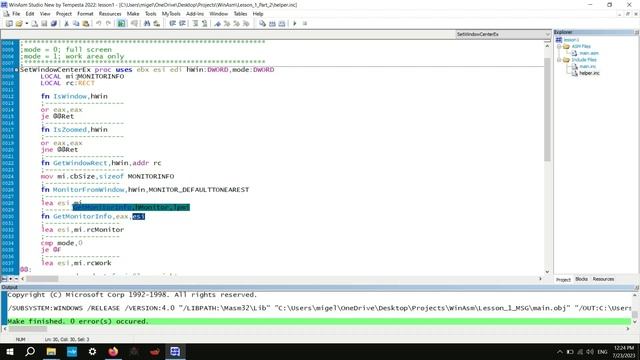Open the Tables menu
The image size is (640, 360).
pyautogui.click(x=240, y=14)
